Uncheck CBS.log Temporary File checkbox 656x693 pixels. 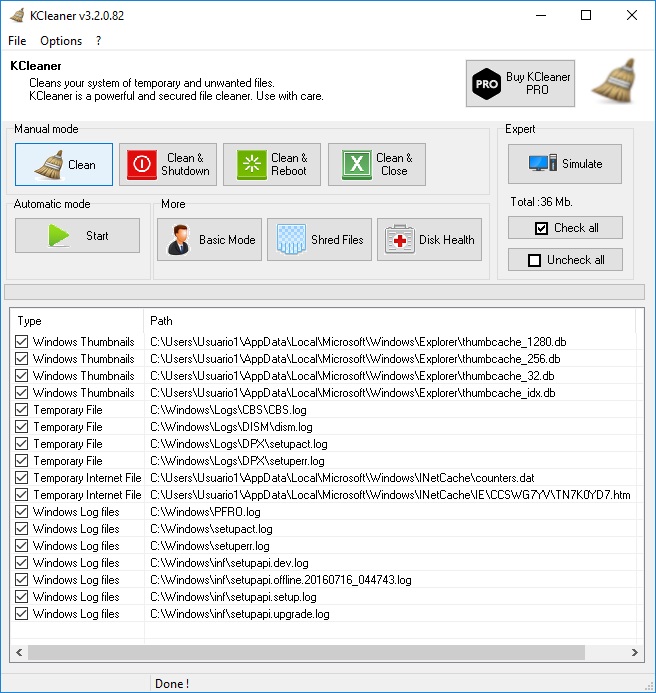pos(21,410)
